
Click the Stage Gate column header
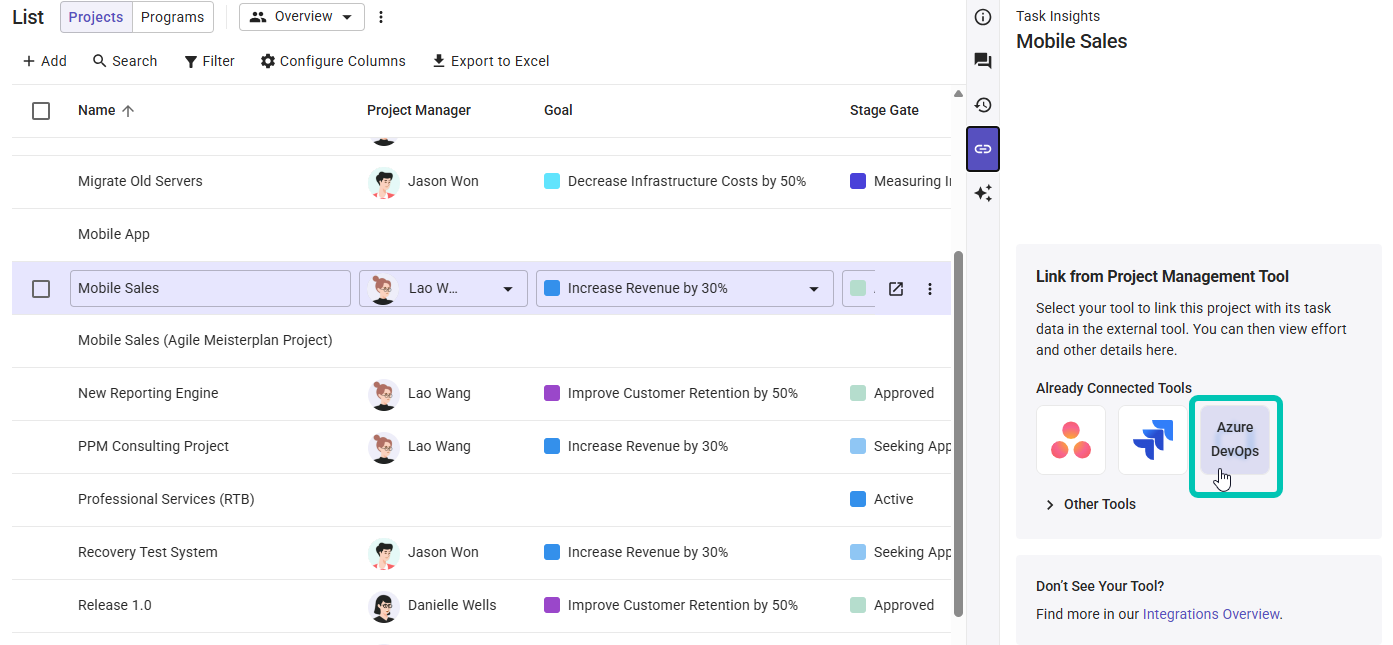(884, 111)
